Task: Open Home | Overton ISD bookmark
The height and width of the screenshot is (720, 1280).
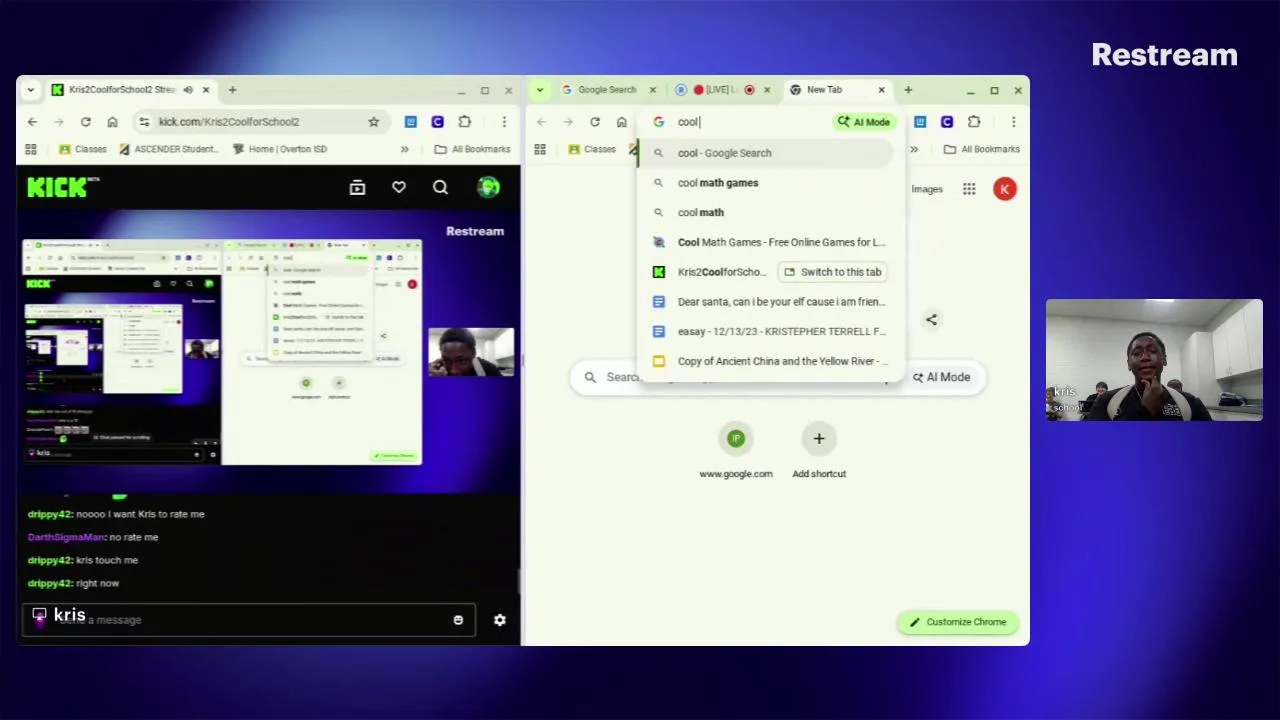Action: (280, 149)
